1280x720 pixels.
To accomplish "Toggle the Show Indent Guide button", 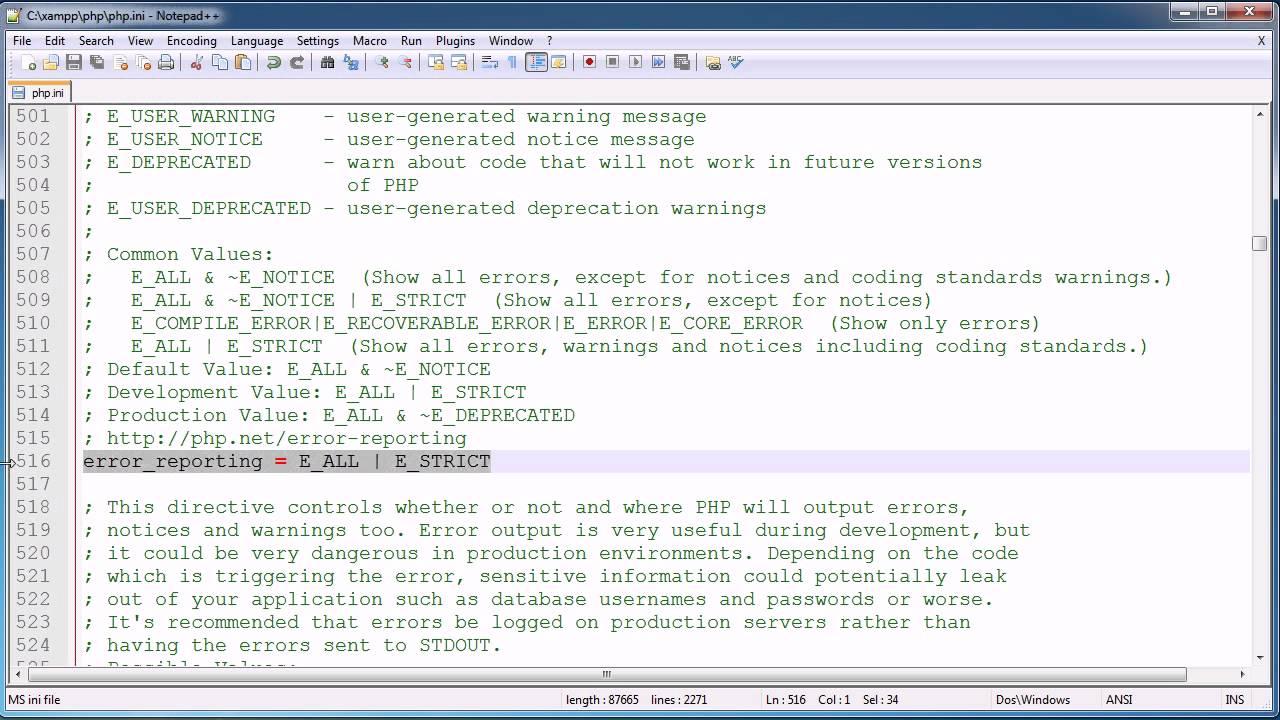I will [536, 62].
